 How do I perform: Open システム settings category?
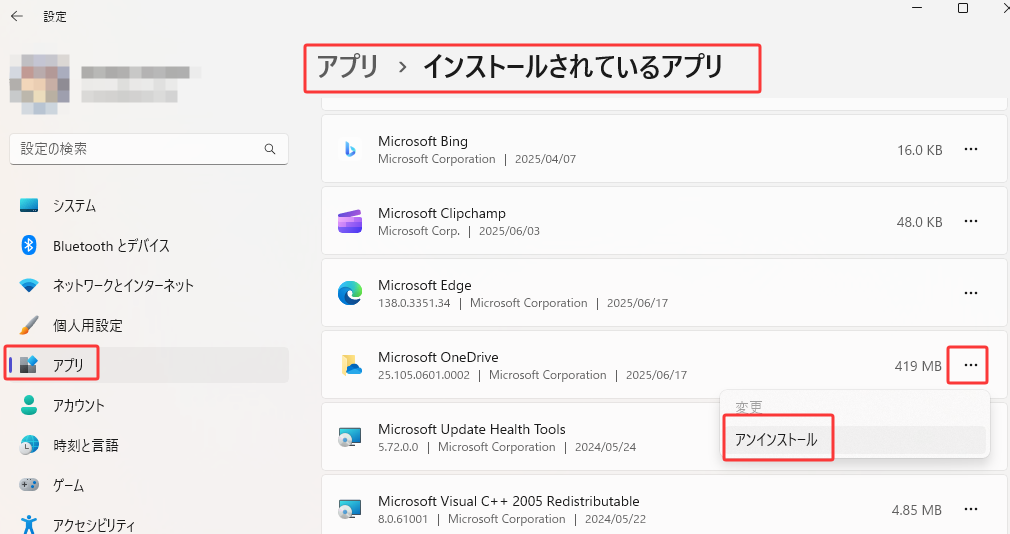pos(149,205)
